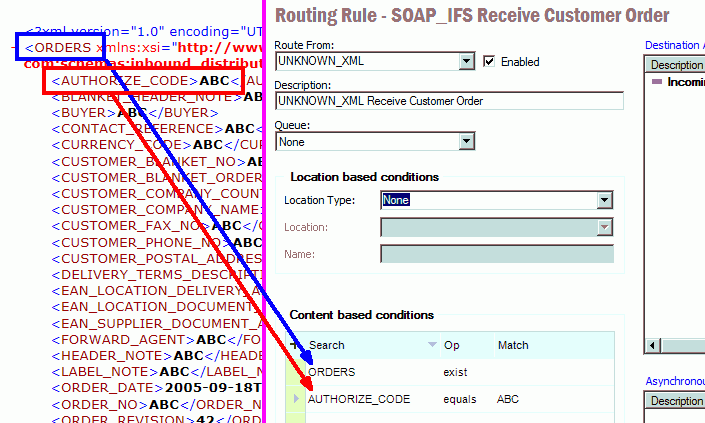Click the left scroll arrow under the Destination list
Image resolution: width=705 pixels, height=423 pixels.
[653, 345]
